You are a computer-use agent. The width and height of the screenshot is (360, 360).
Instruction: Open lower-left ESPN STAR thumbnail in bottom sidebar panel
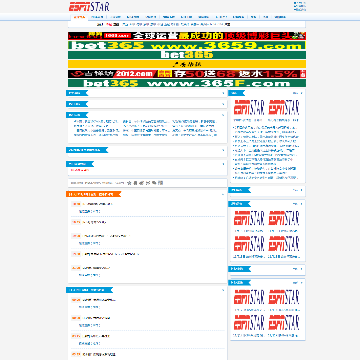(x=249, y=322)
